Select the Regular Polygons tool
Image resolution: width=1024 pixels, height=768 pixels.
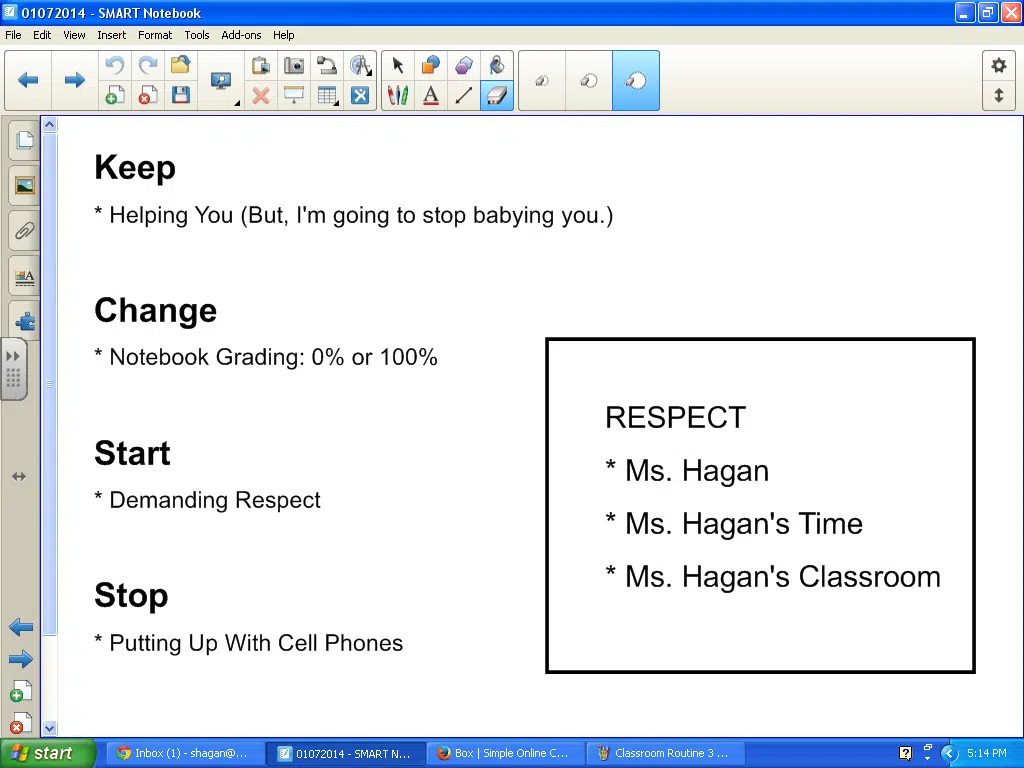[464, 65]
